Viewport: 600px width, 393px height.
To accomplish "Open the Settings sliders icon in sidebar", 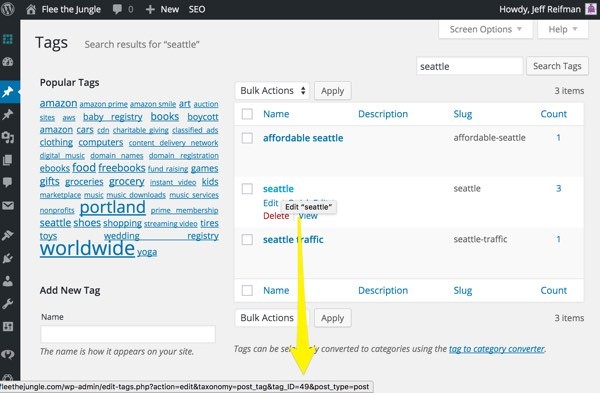I will 8,326.
